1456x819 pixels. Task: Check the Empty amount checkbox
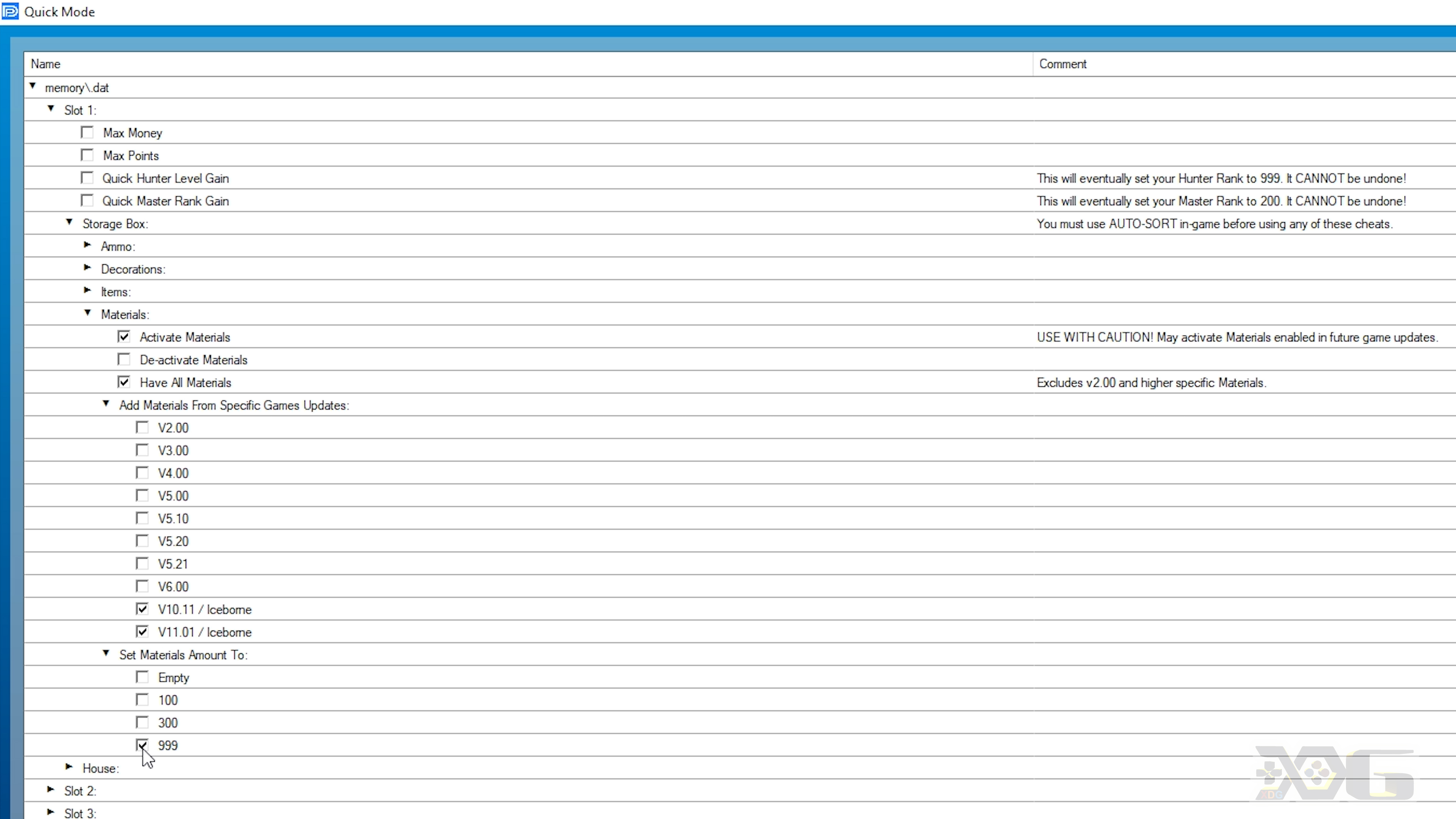pos(143,677)
